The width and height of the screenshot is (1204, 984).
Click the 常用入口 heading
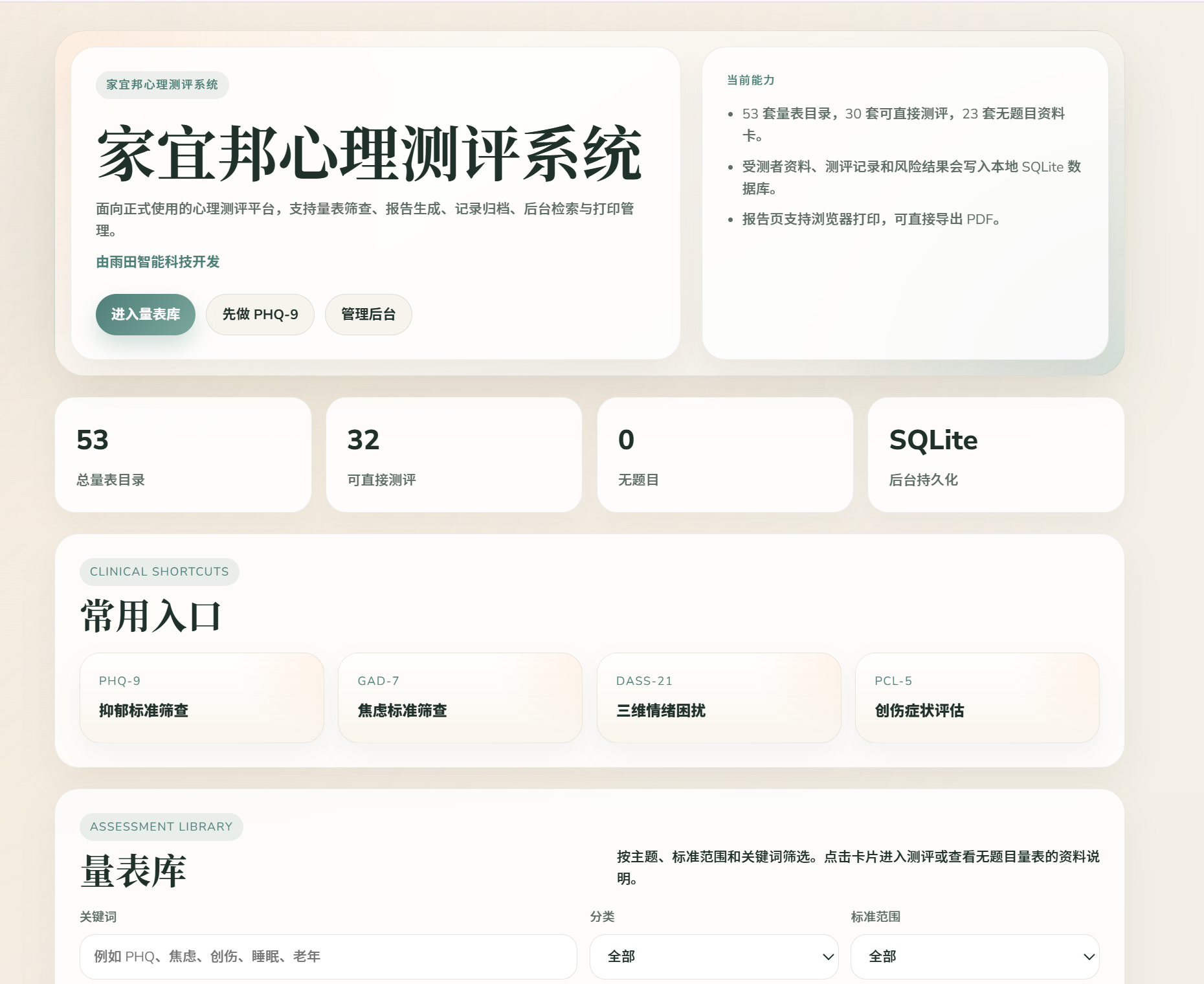pyautogui.click(x=151, y=616)
